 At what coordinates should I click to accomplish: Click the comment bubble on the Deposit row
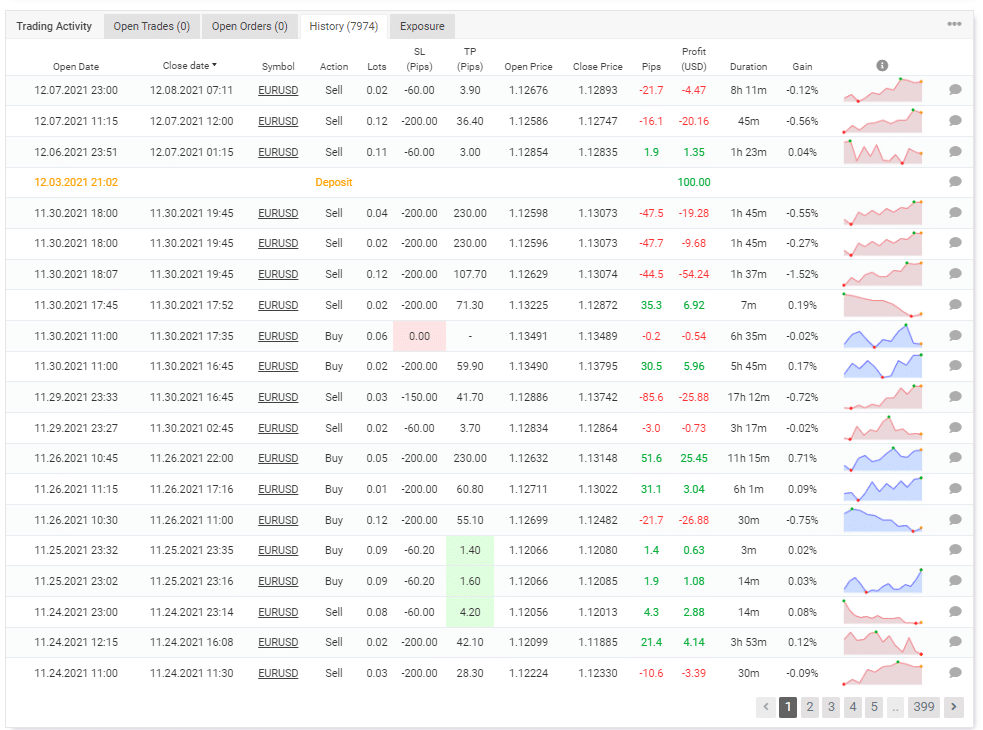click(x=954, y=182)
